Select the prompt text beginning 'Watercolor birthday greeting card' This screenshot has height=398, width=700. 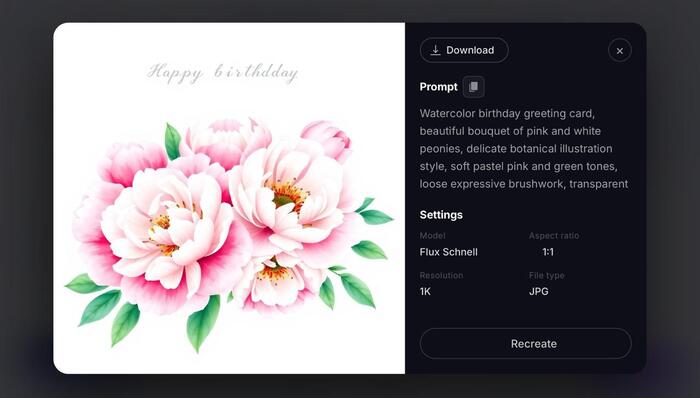point(524,149)
